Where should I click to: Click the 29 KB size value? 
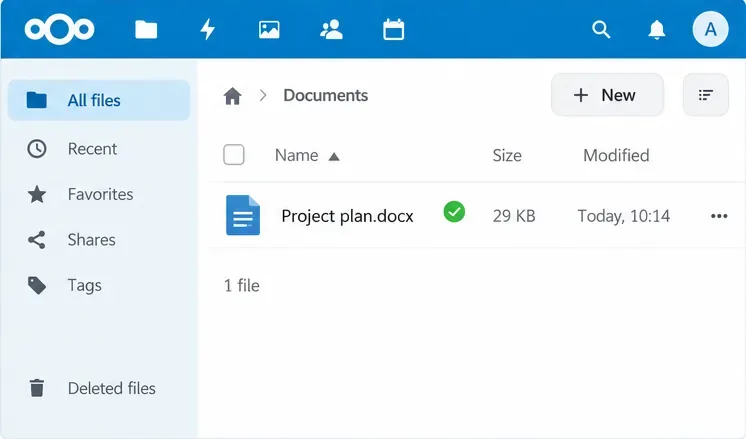(x=514, y=216)
